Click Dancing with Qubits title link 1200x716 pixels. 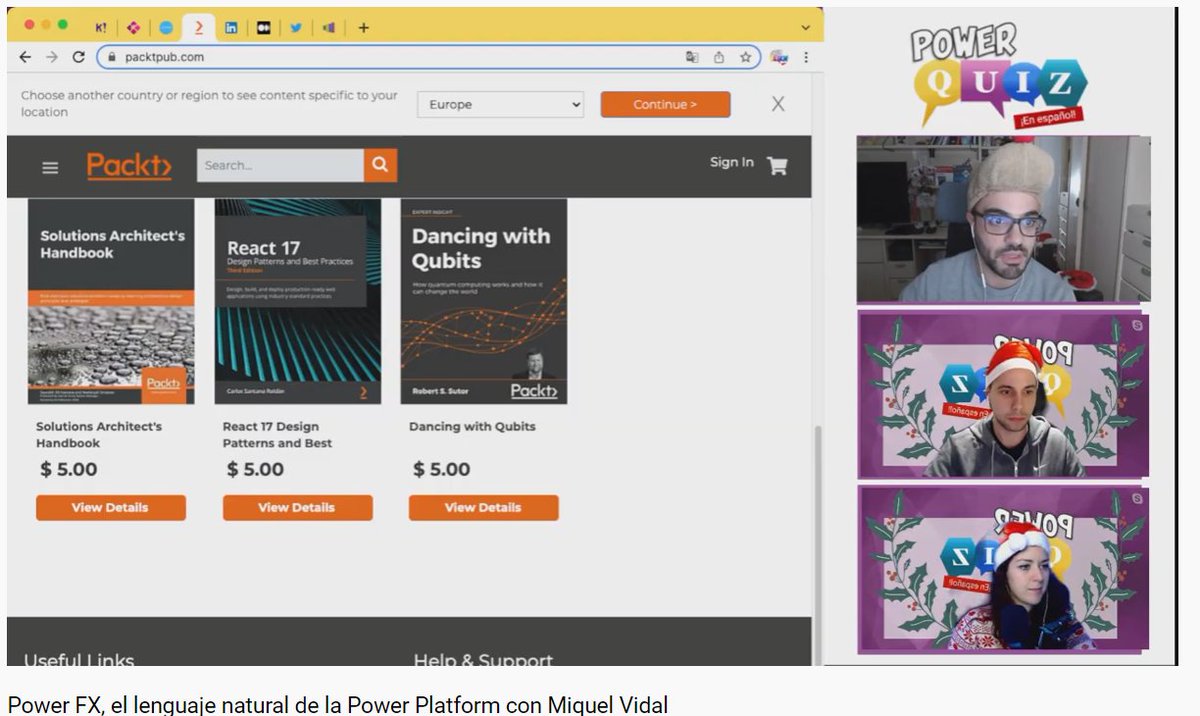pos(472,427)
